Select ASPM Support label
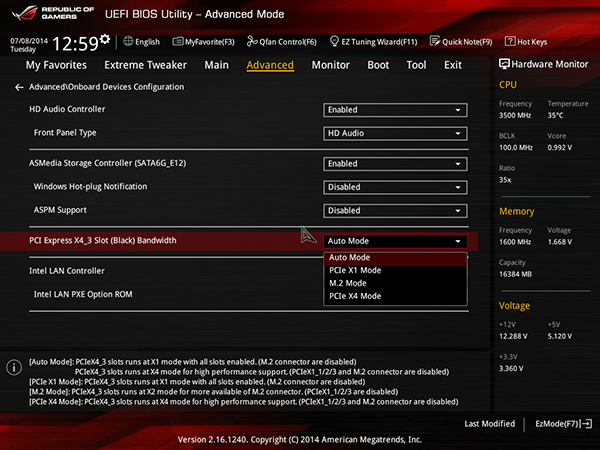Image resolution: width=600 pixels, height=450 pixels. 60,210
